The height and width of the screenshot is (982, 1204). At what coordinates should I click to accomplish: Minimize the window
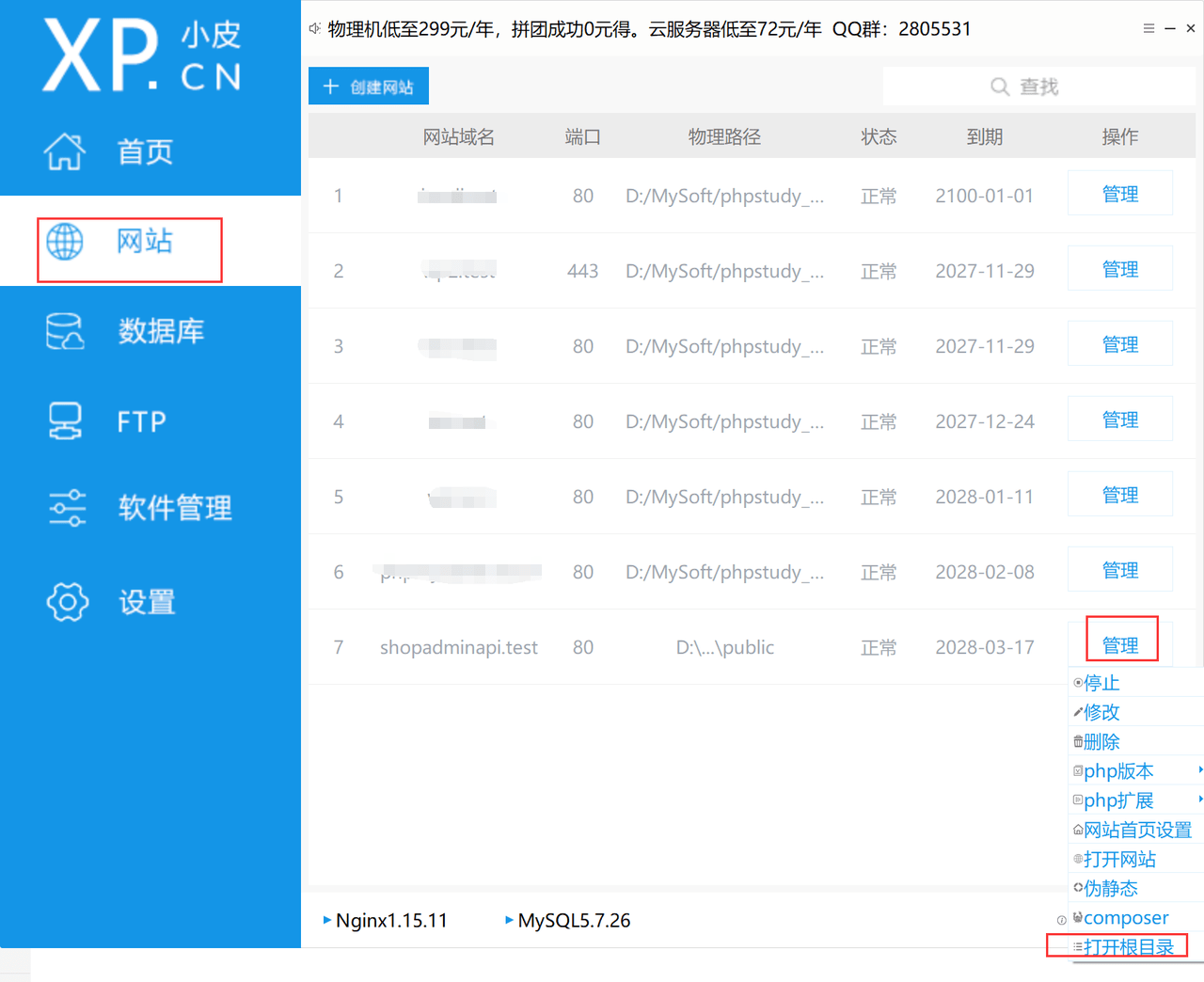[1170, 28]
